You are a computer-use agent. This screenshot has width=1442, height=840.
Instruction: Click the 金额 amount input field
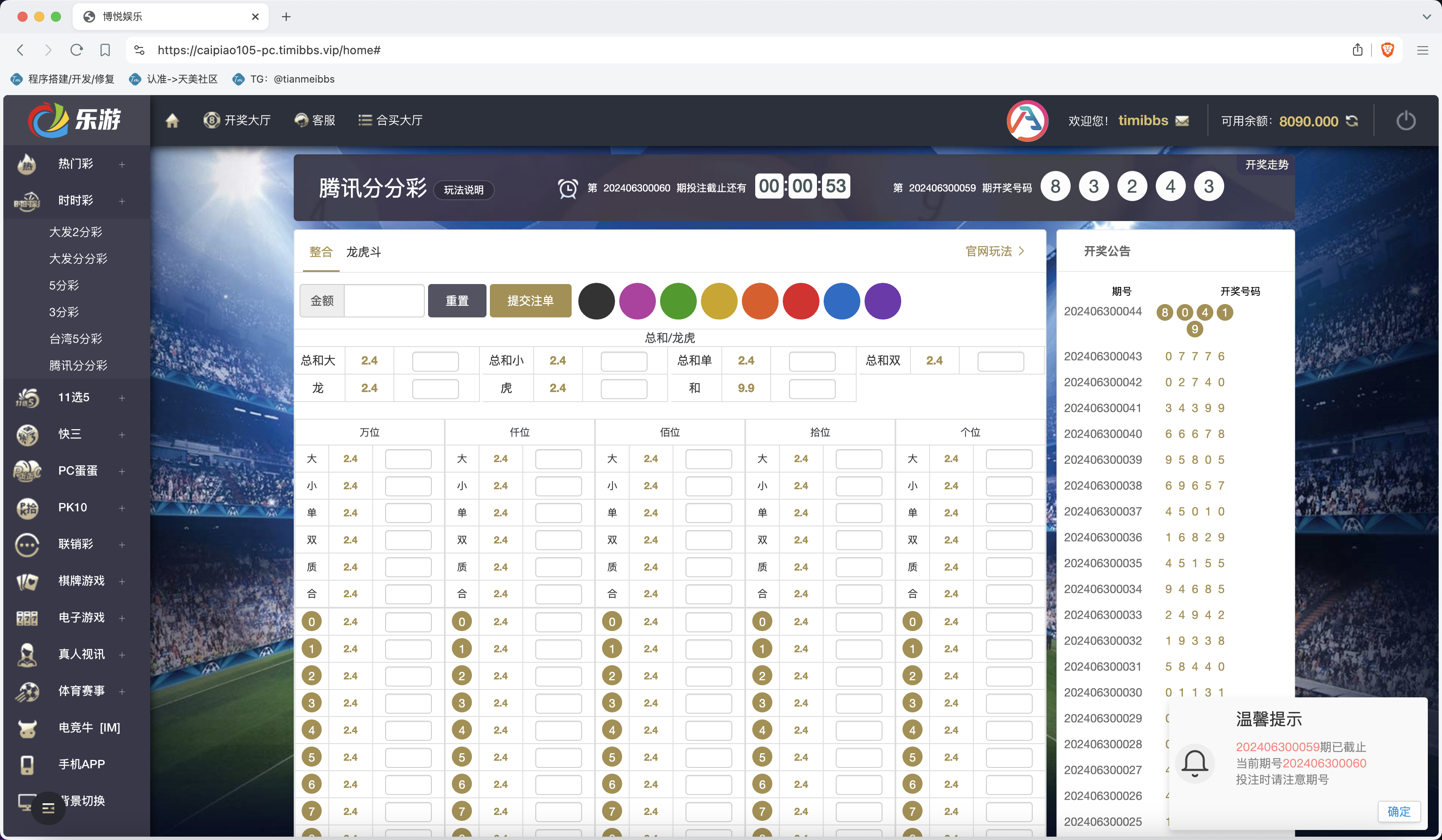tap(384, 300)
